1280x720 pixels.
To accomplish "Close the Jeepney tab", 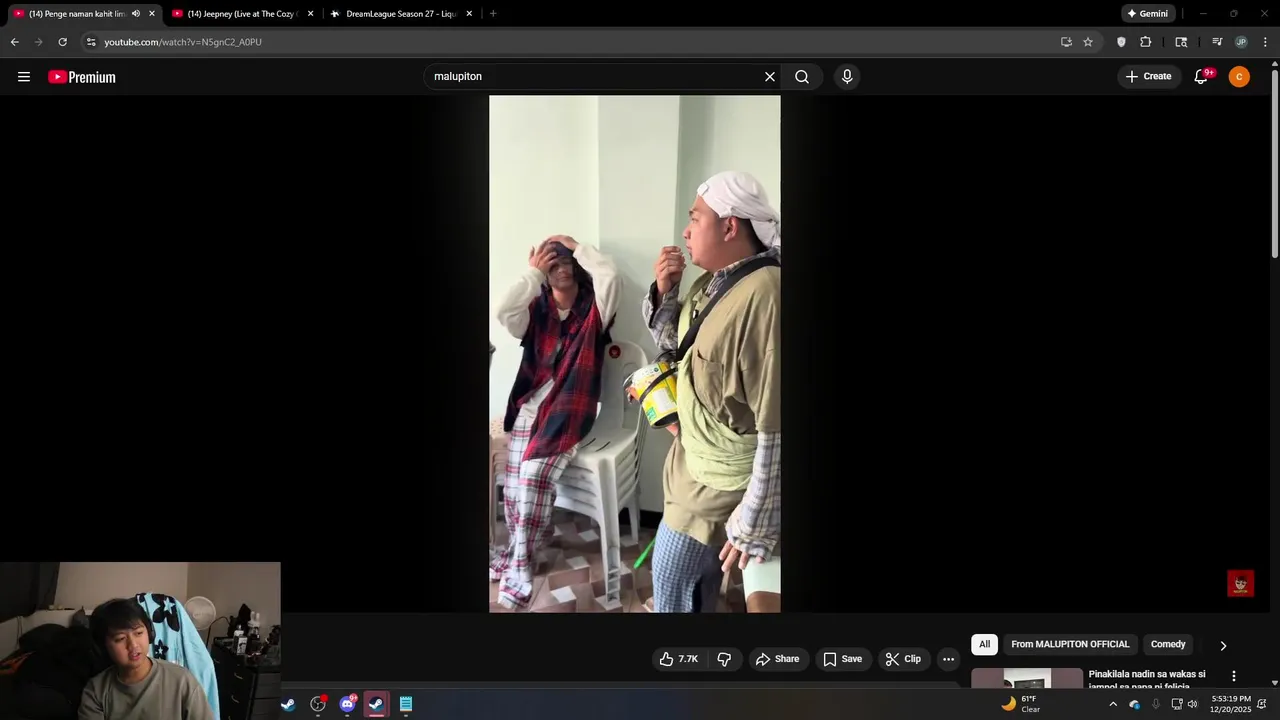I will click(x=310, y=14).
